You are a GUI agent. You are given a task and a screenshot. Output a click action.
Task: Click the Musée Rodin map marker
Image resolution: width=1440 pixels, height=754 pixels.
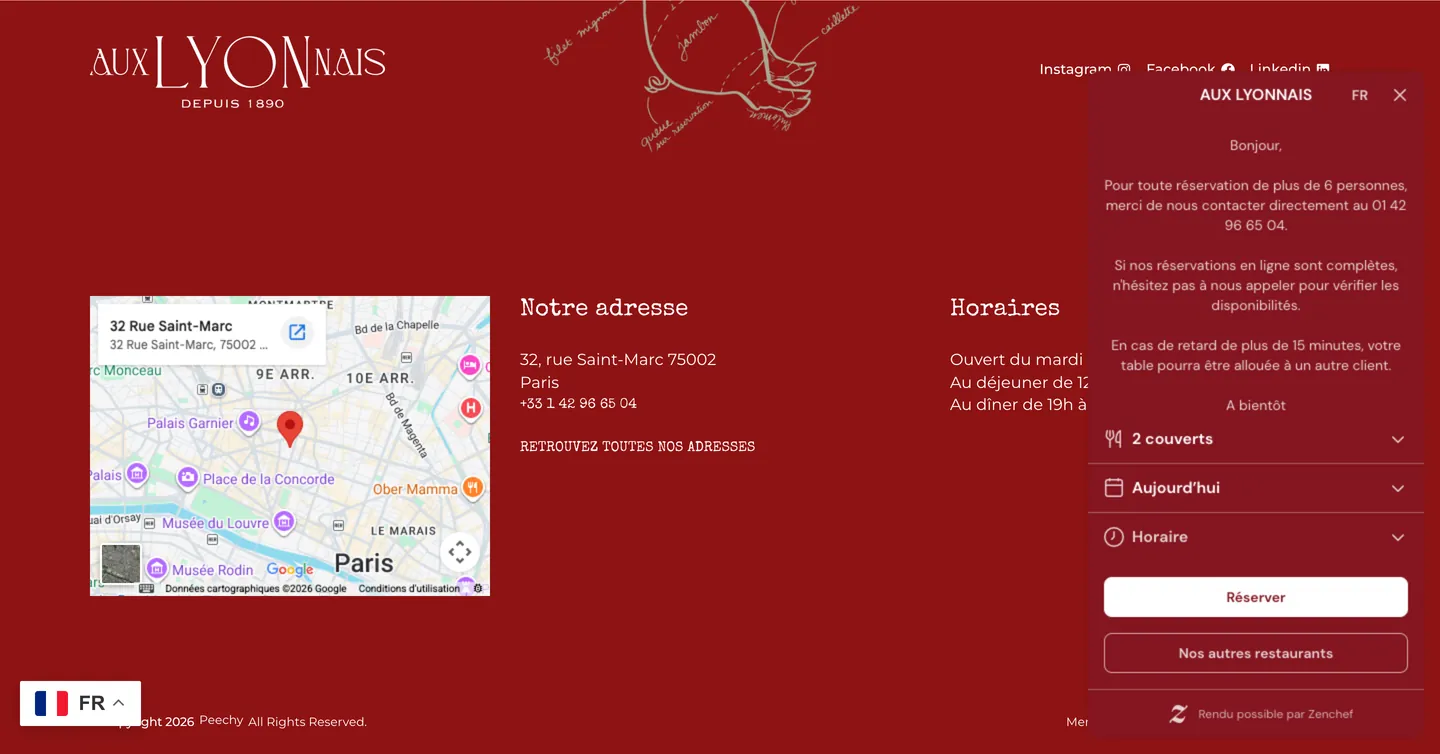(157, 569)
